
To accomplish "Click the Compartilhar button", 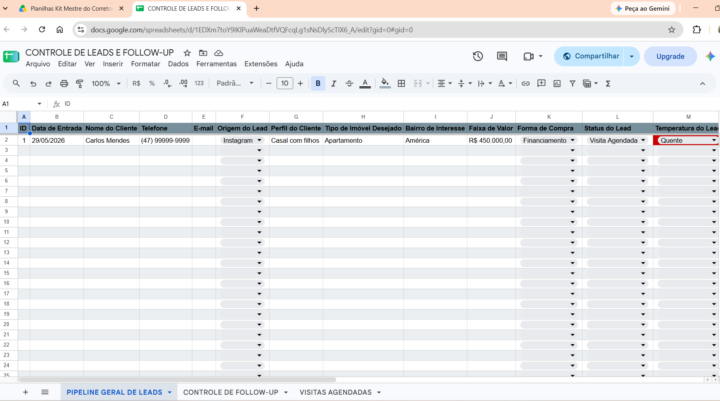I will tap(589, 56).
